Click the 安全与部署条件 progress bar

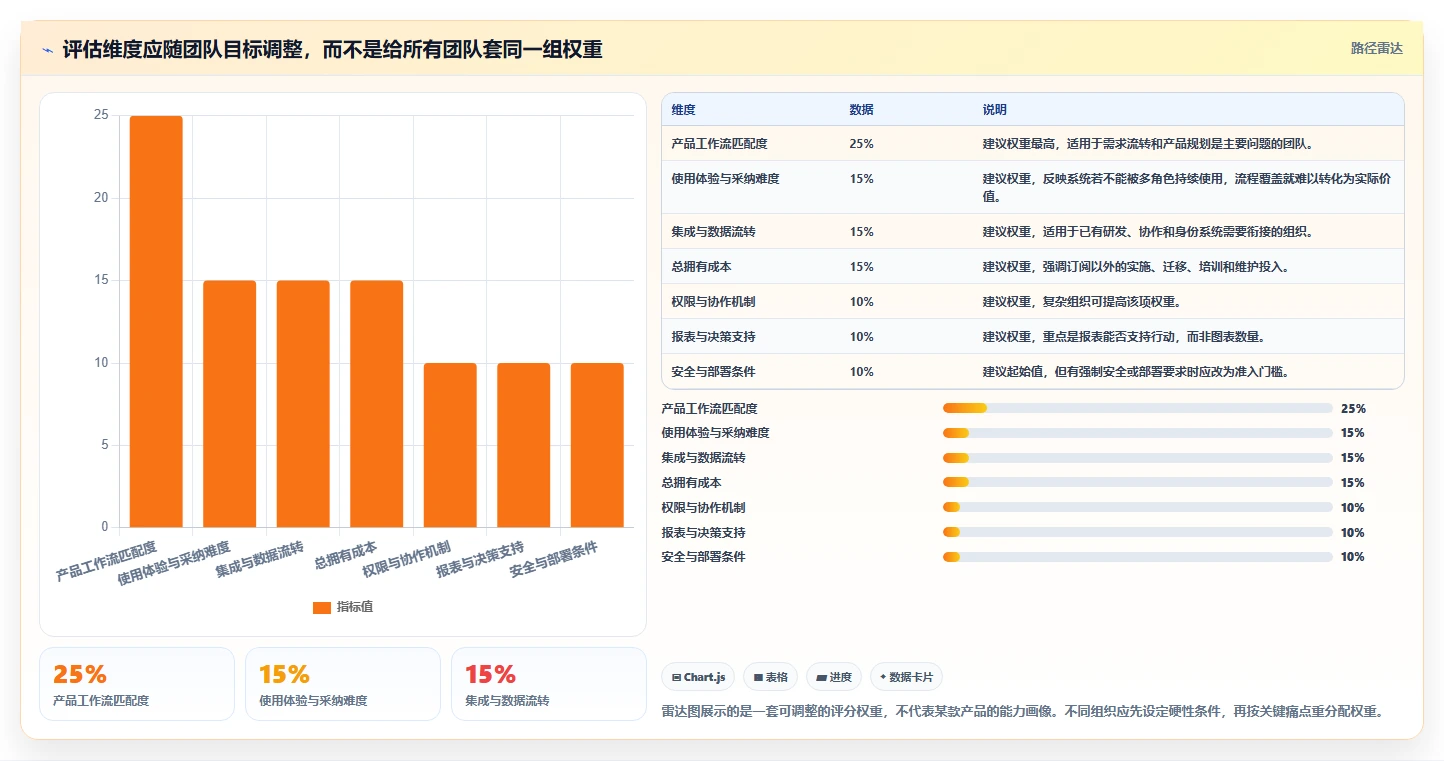click(1137, 557)
